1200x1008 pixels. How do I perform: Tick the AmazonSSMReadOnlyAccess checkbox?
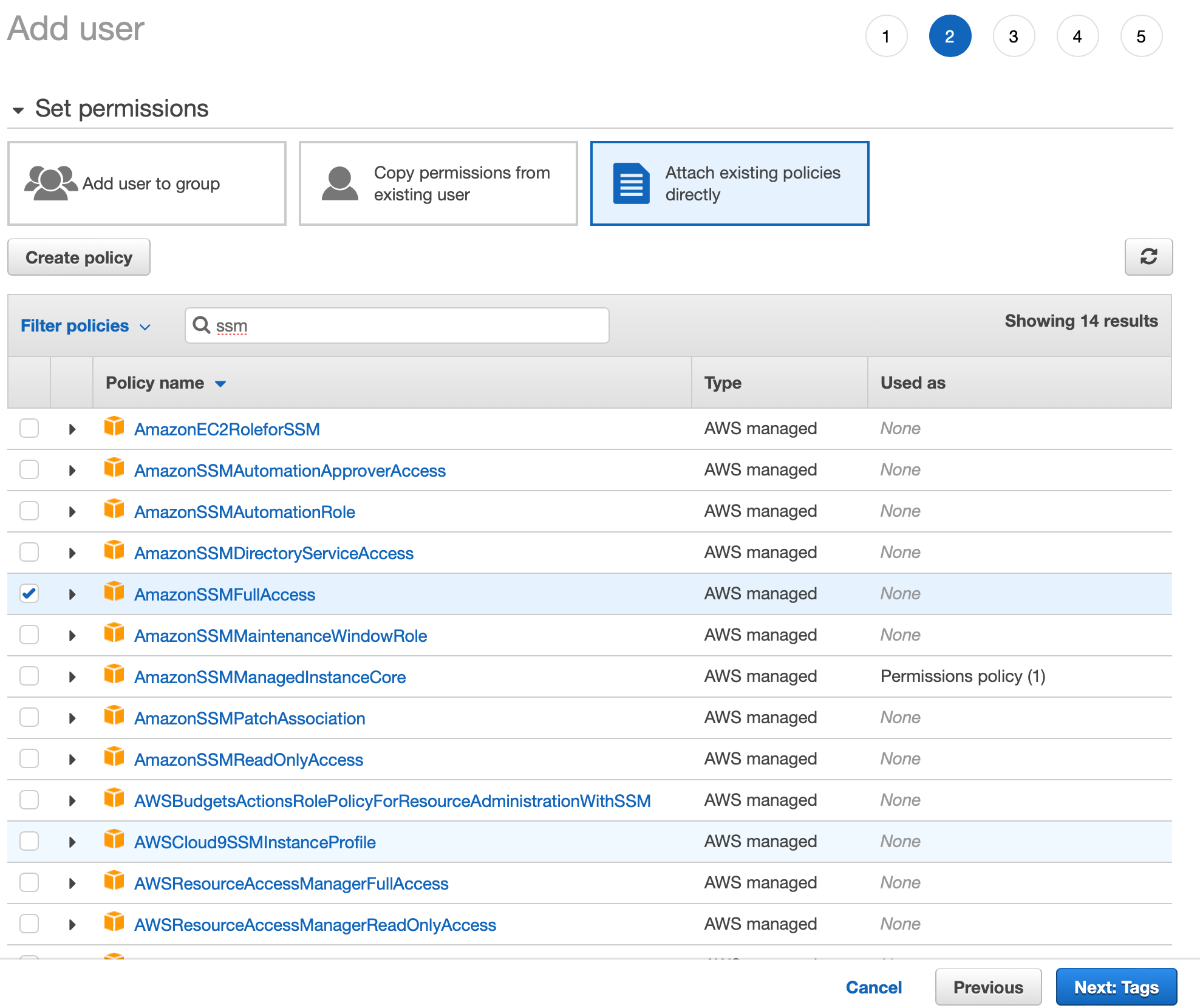pos(29,758)
